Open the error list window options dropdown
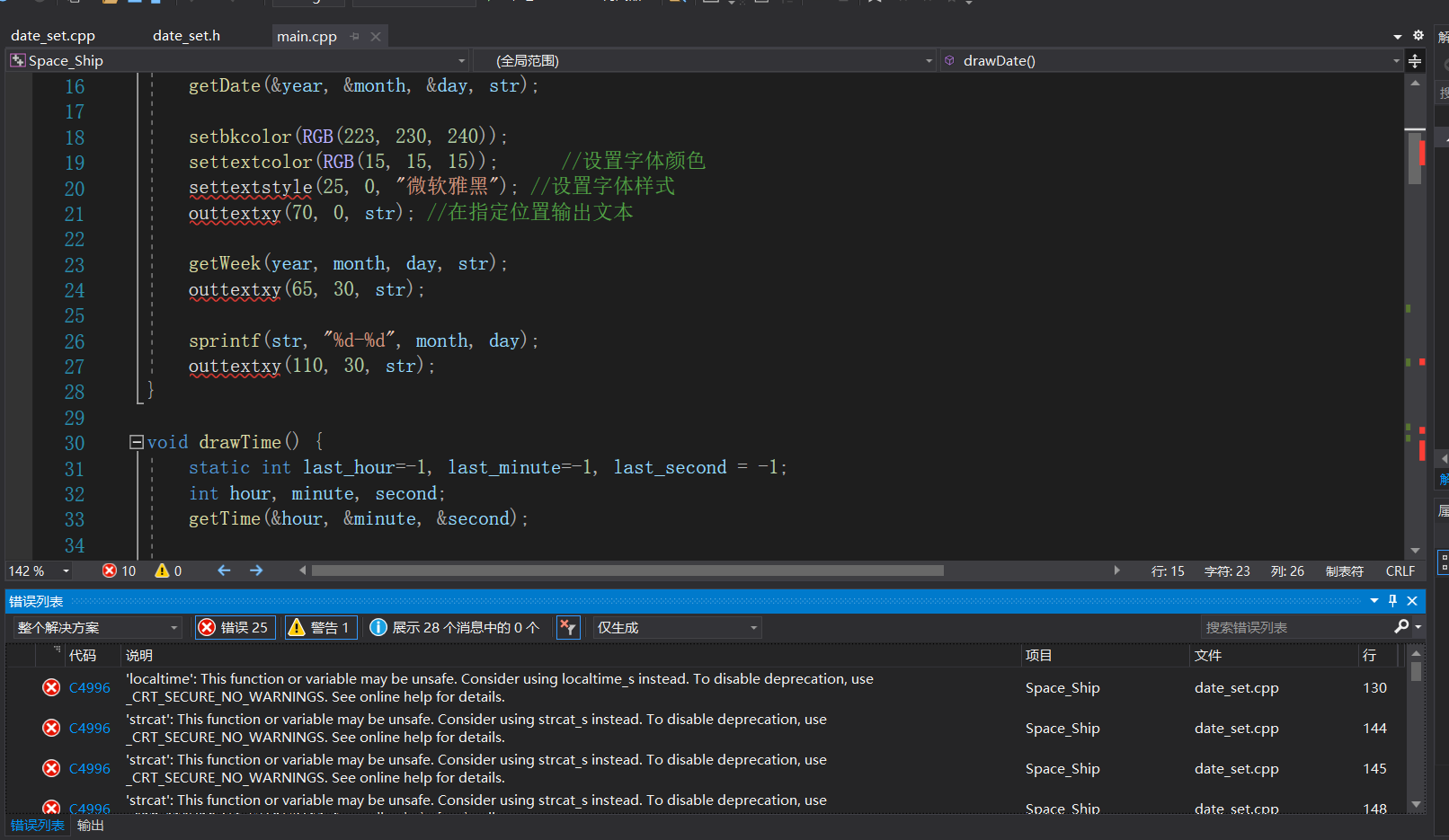The height and width of the screenshot is (840, 1449). tap(1374, 601)
